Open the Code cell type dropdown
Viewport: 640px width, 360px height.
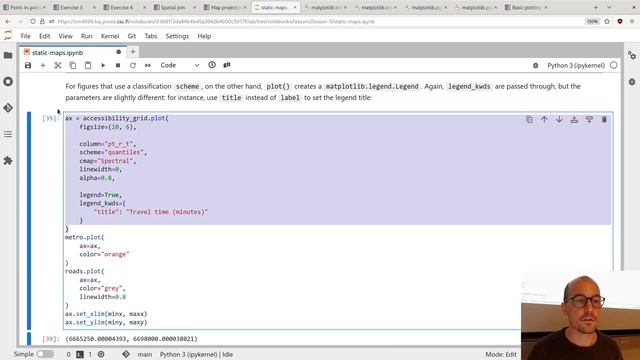[x=180, y=65]
